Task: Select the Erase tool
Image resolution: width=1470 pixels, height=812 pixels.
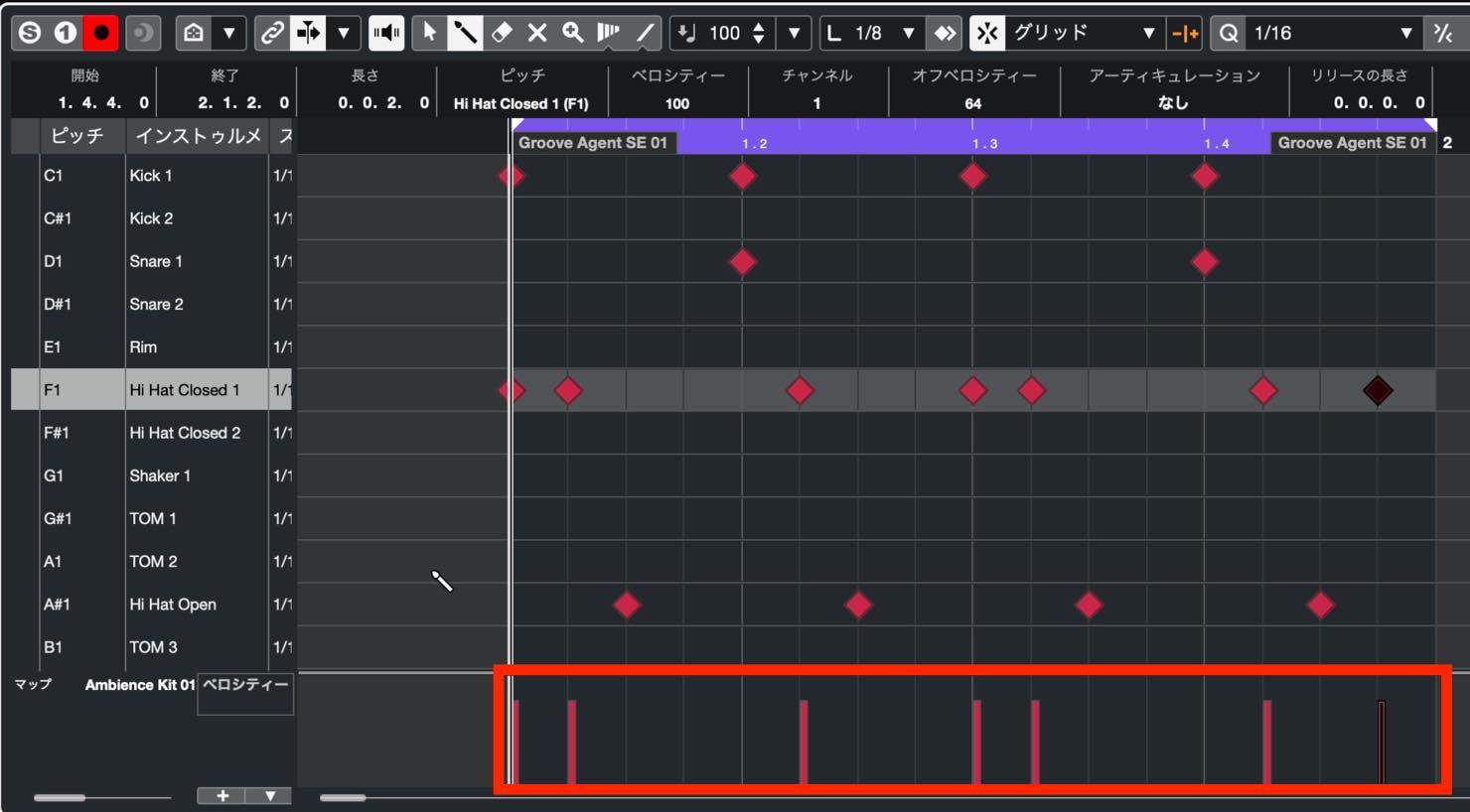Action: coord(502,33)
